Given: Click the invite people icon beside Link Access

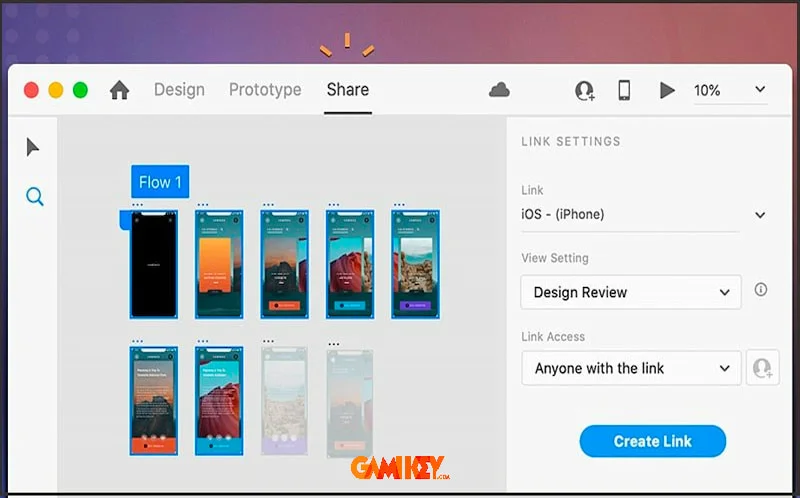Looking at the screenshot, I should click(x=763, y=367).
